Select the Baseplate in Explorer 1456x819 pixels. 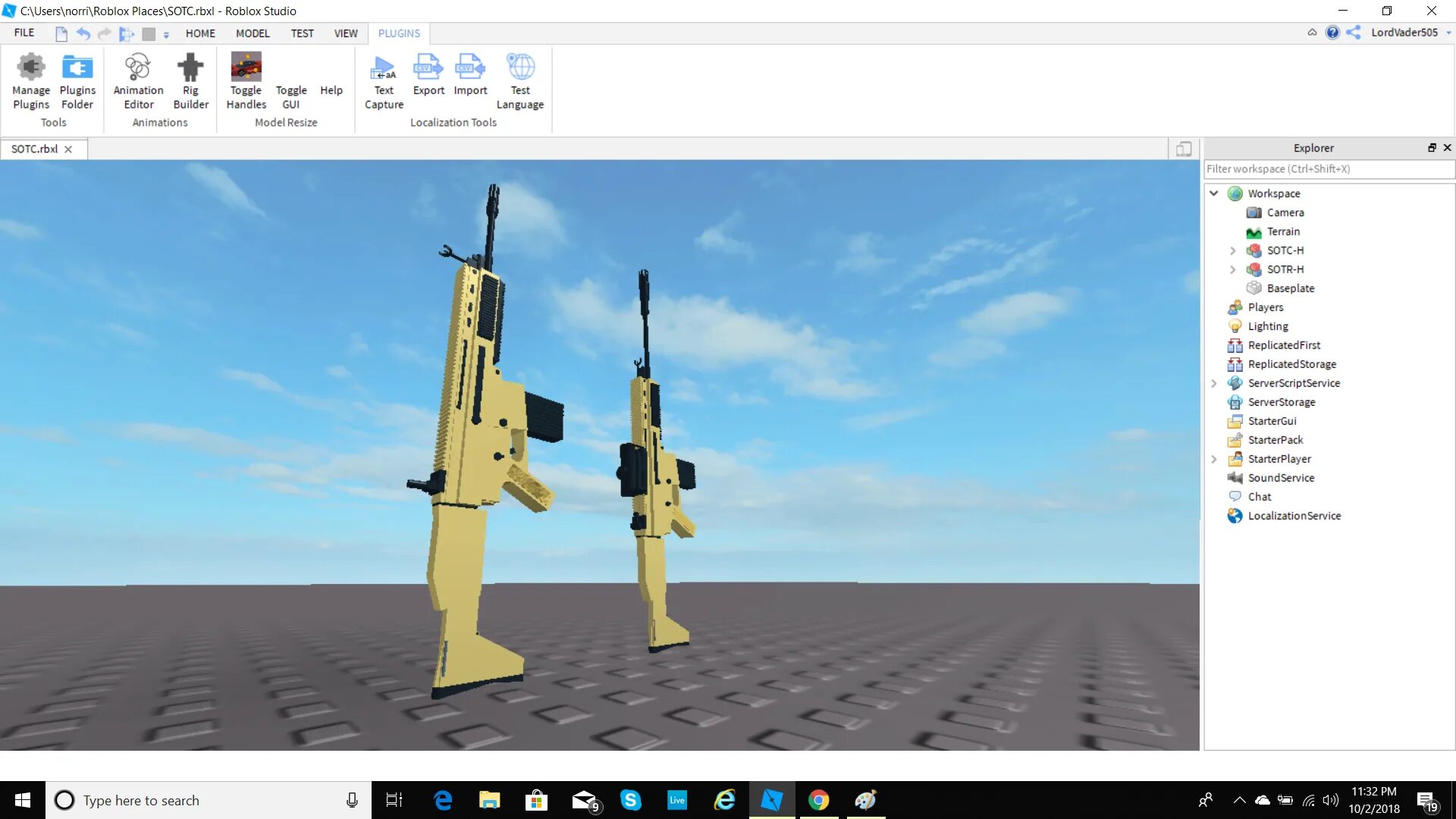1291,288
